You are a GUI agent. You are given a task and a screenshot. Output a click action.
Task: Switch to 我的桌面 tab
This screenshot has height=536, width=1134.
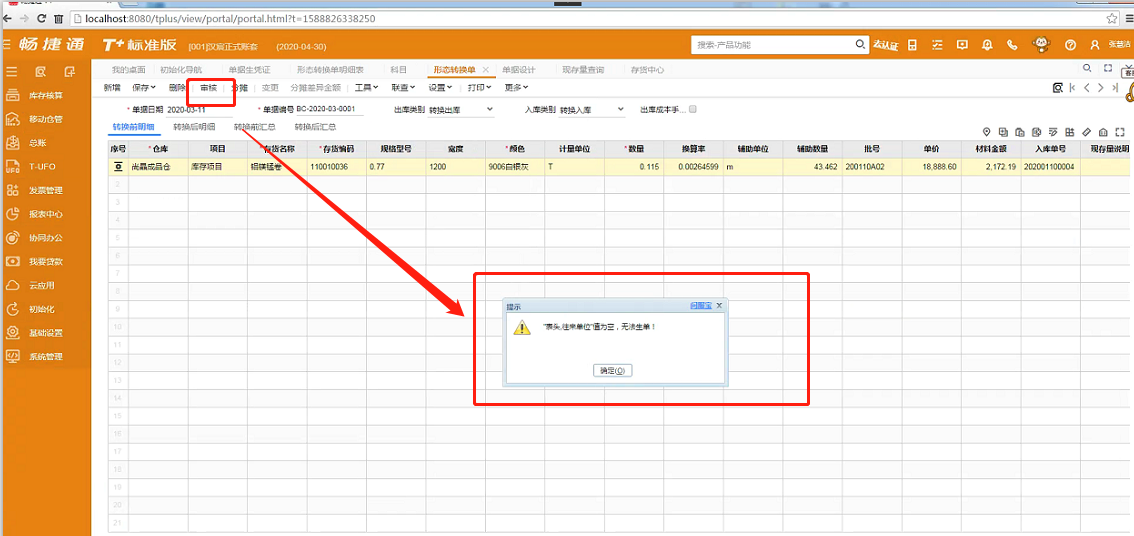(129, 70)
